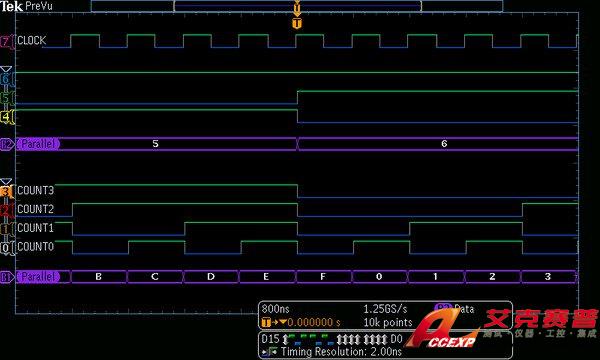Click the group triangle marker above COUNT3
600x360 pixels.
click(x=6, y=181)
